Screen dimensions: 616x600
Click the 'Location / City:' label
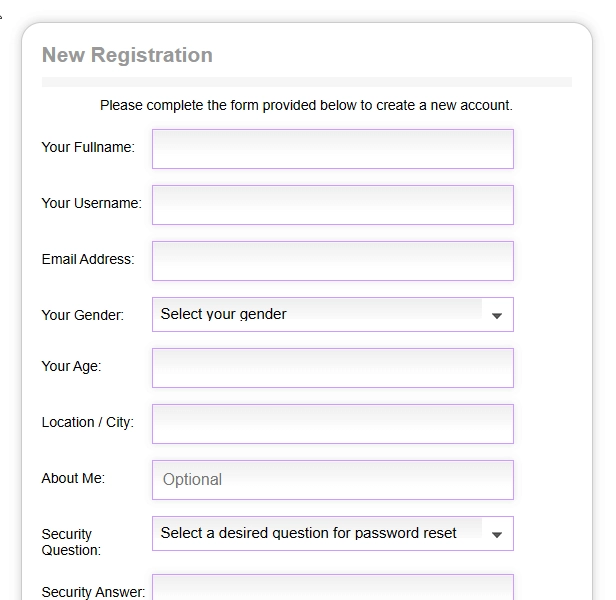[x=87, y=422]
